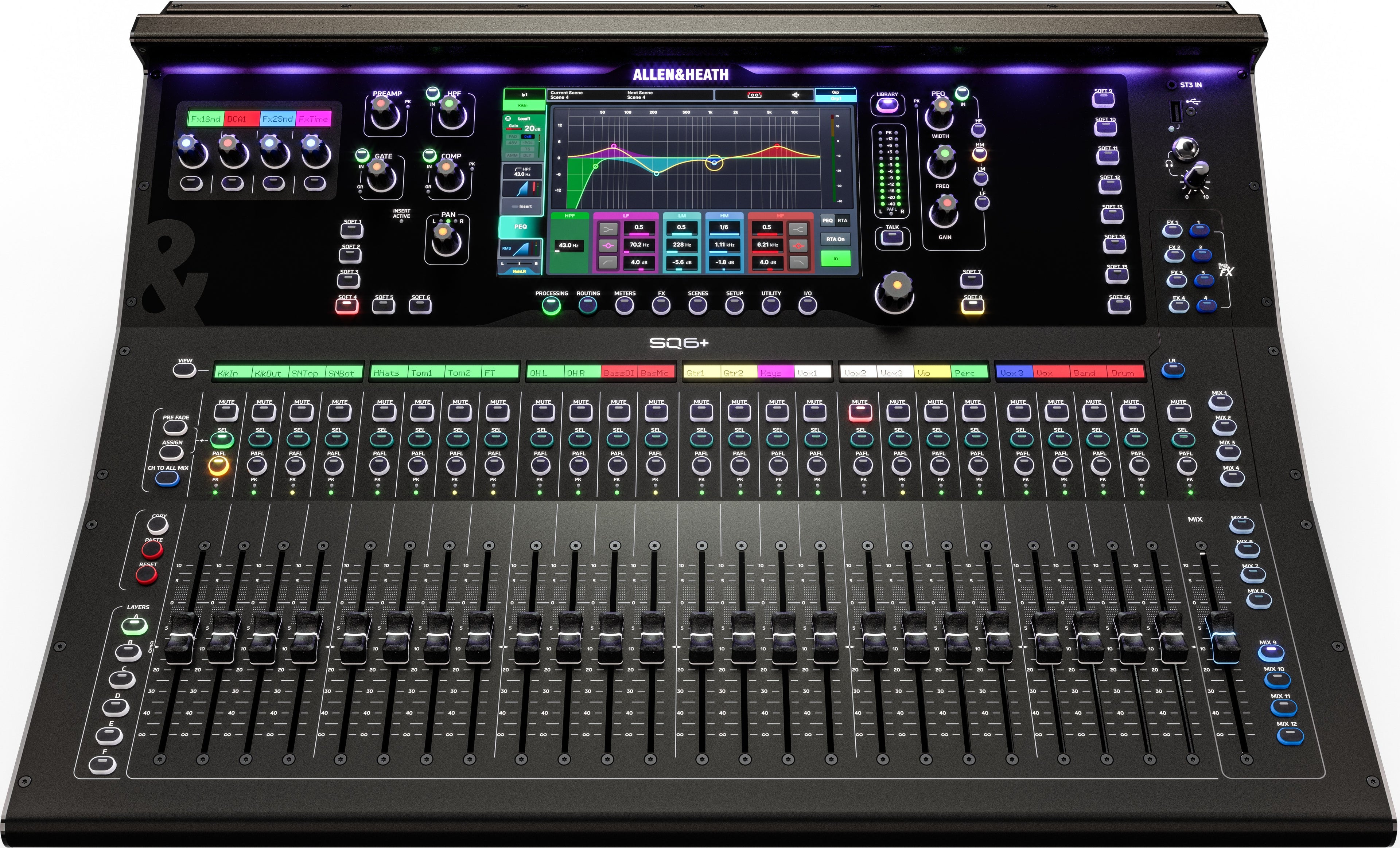Turn on RTA with RTA On button
The image size is (1400, 848).
pos(835,239)
